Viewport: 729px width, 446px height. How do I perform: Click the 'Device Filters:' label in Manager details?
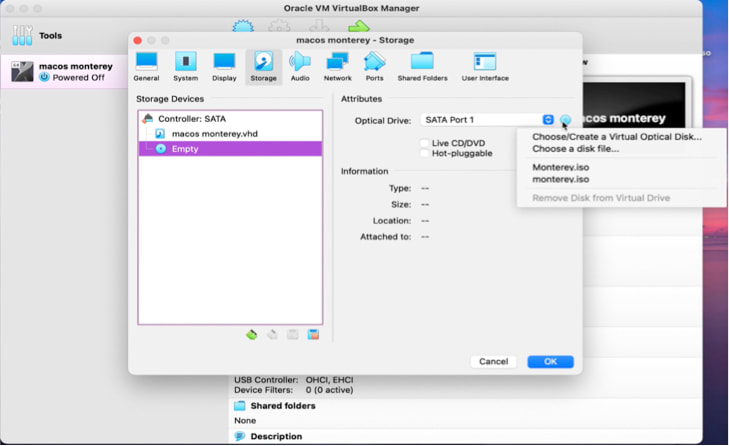point(263,390)
